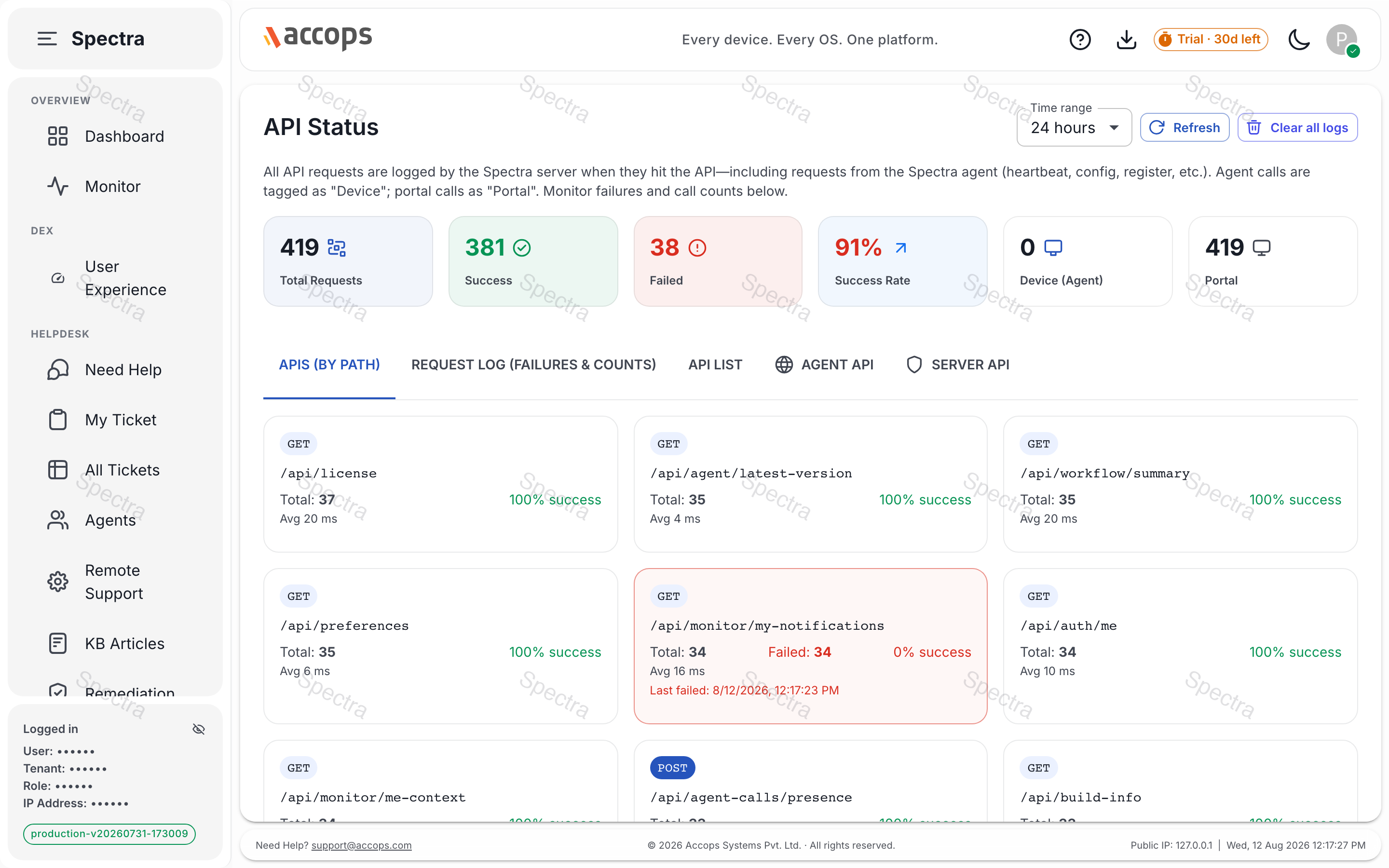
Task: Open Monitor from the sidebar
Action: click(x=115, y=187)
